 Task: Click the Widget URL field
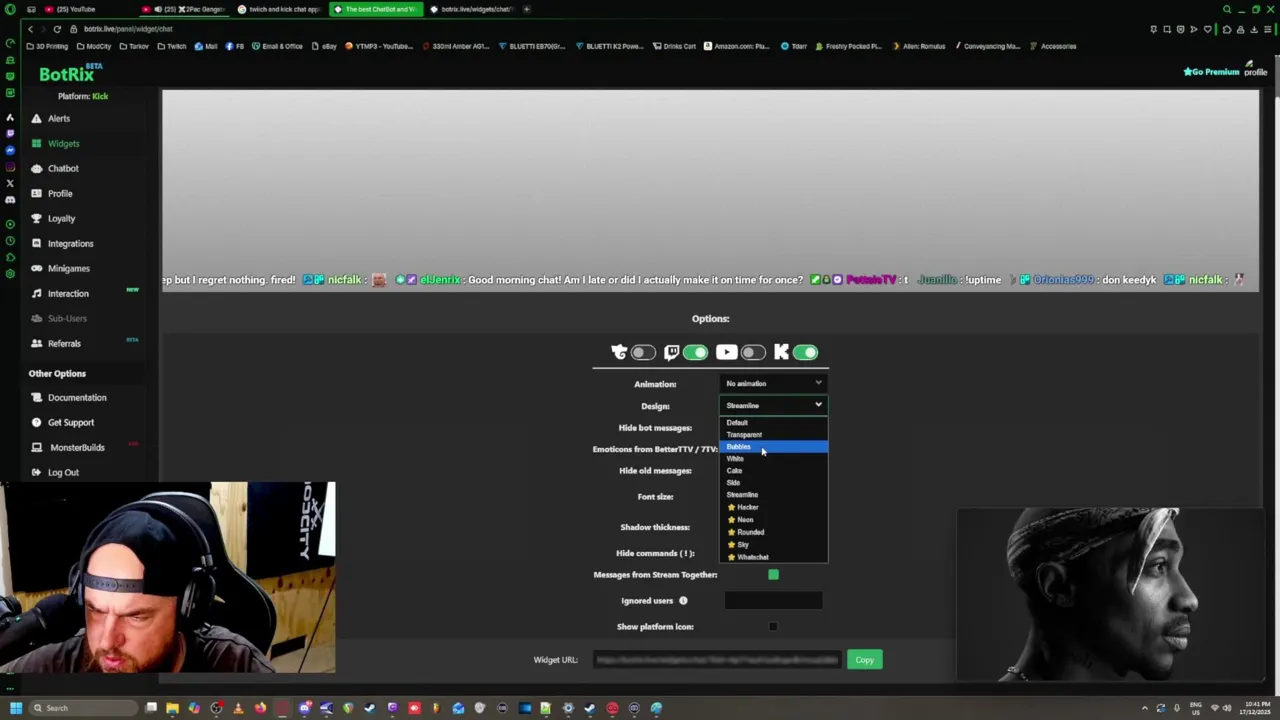point(716,660)
